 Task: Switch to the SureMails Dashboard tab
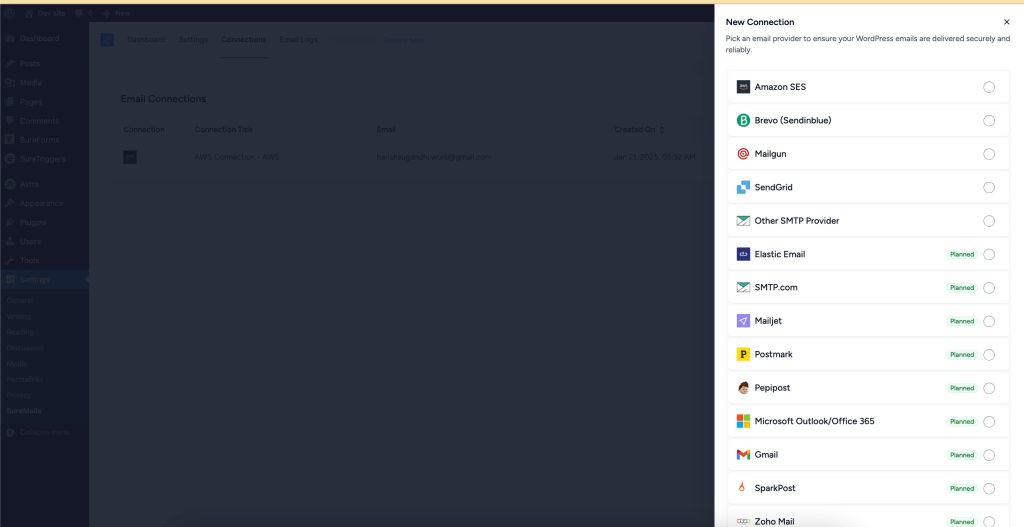146,40
